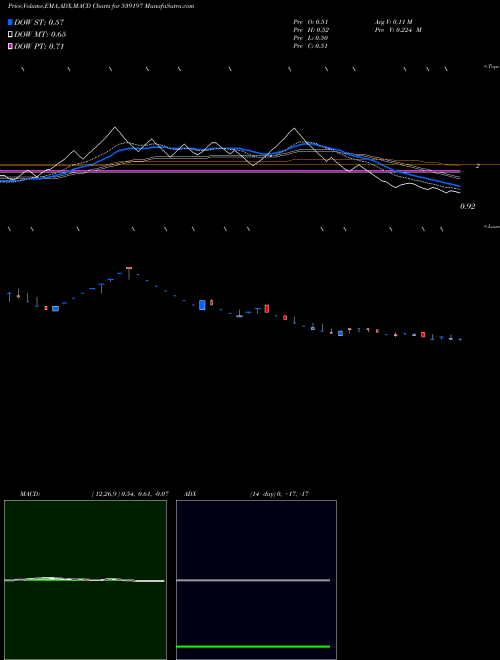The height and width of the screenshot is (660, 500).
Task: Click the blue DOW ST legend swatch
Action: tap(11, 22)
